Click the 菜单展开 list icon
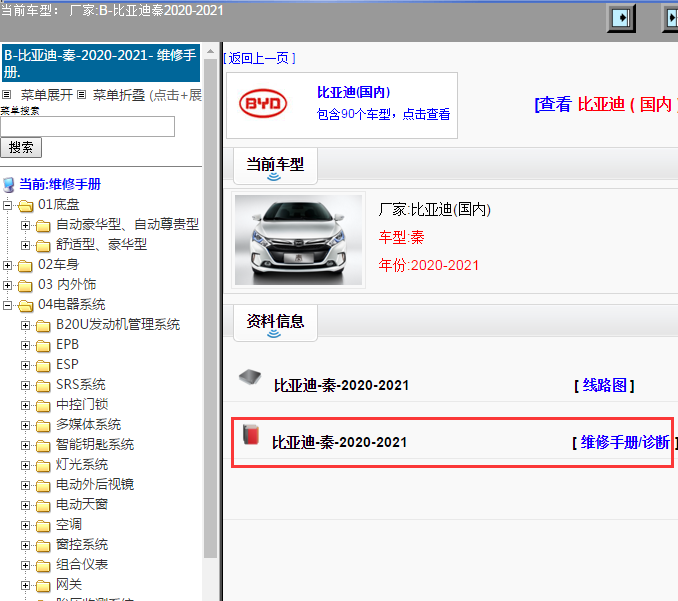Screen dimensions: 678x601 6,94
